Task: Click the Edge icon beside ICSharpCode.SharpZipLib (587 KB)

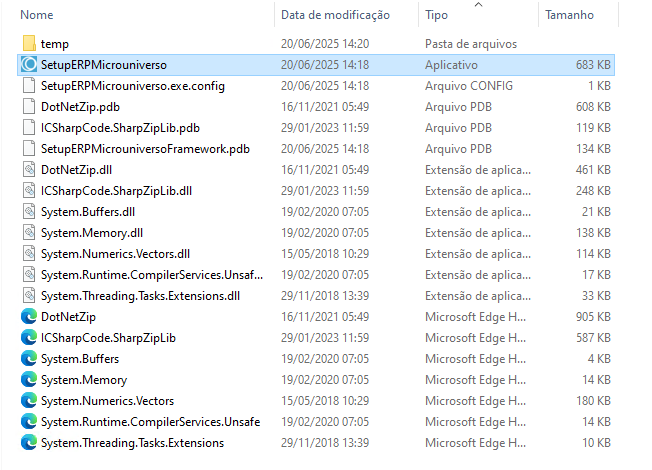Action: click(29, 337)
